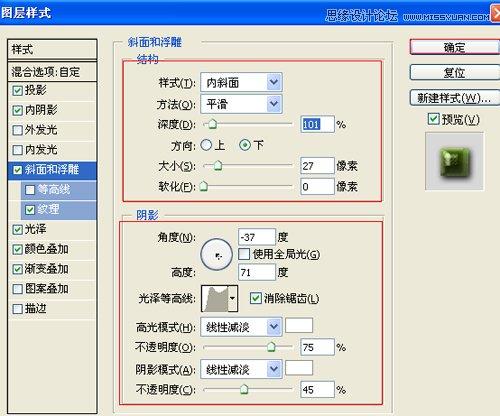Open the 样式 style dropdown showing 内斜面
The height and width of the screenshot is (416, 500).
click(x=241, y=82)
